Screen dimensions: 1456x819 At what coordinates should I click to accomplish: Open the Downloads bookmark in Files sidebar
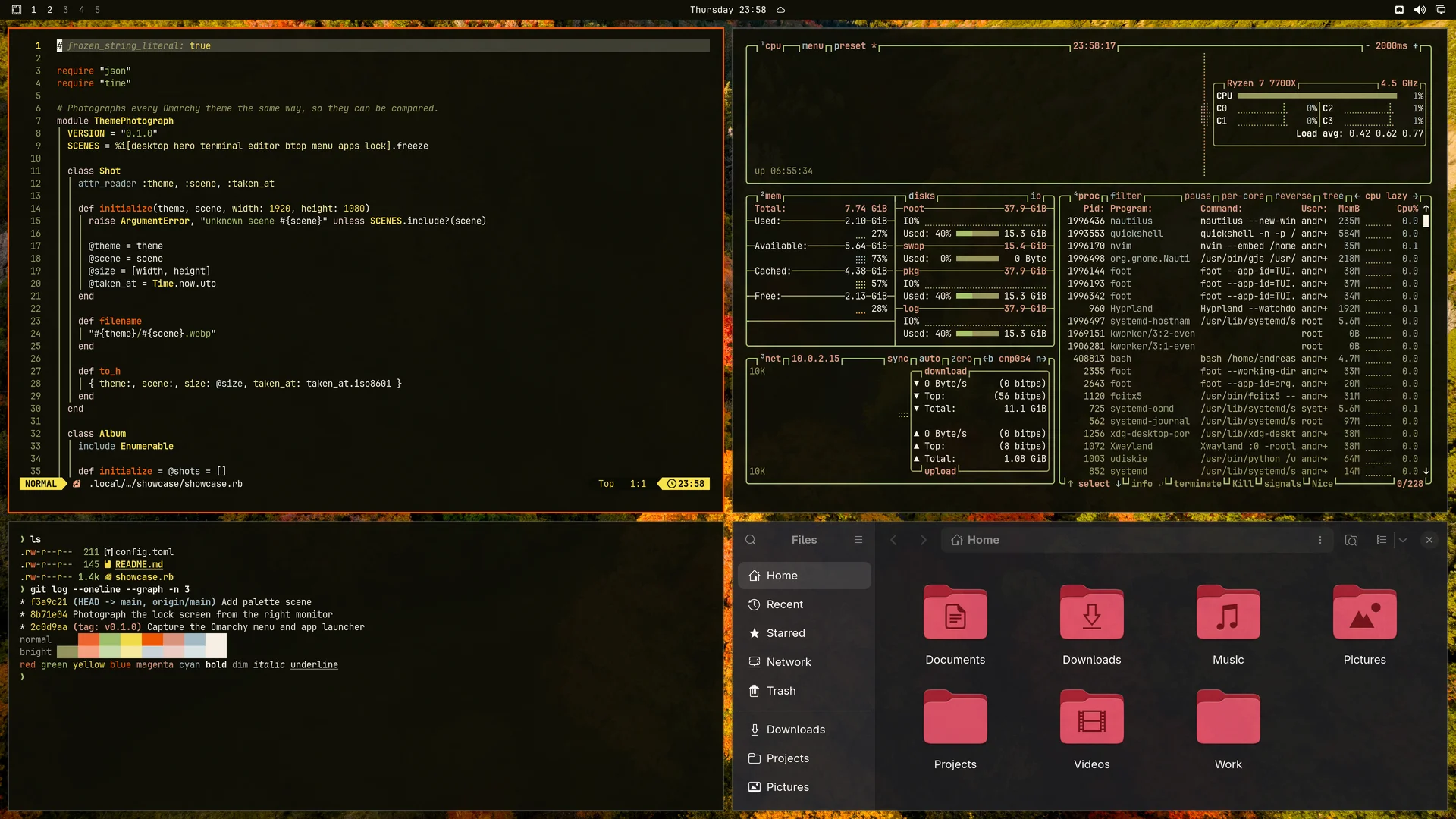[805, 730]
